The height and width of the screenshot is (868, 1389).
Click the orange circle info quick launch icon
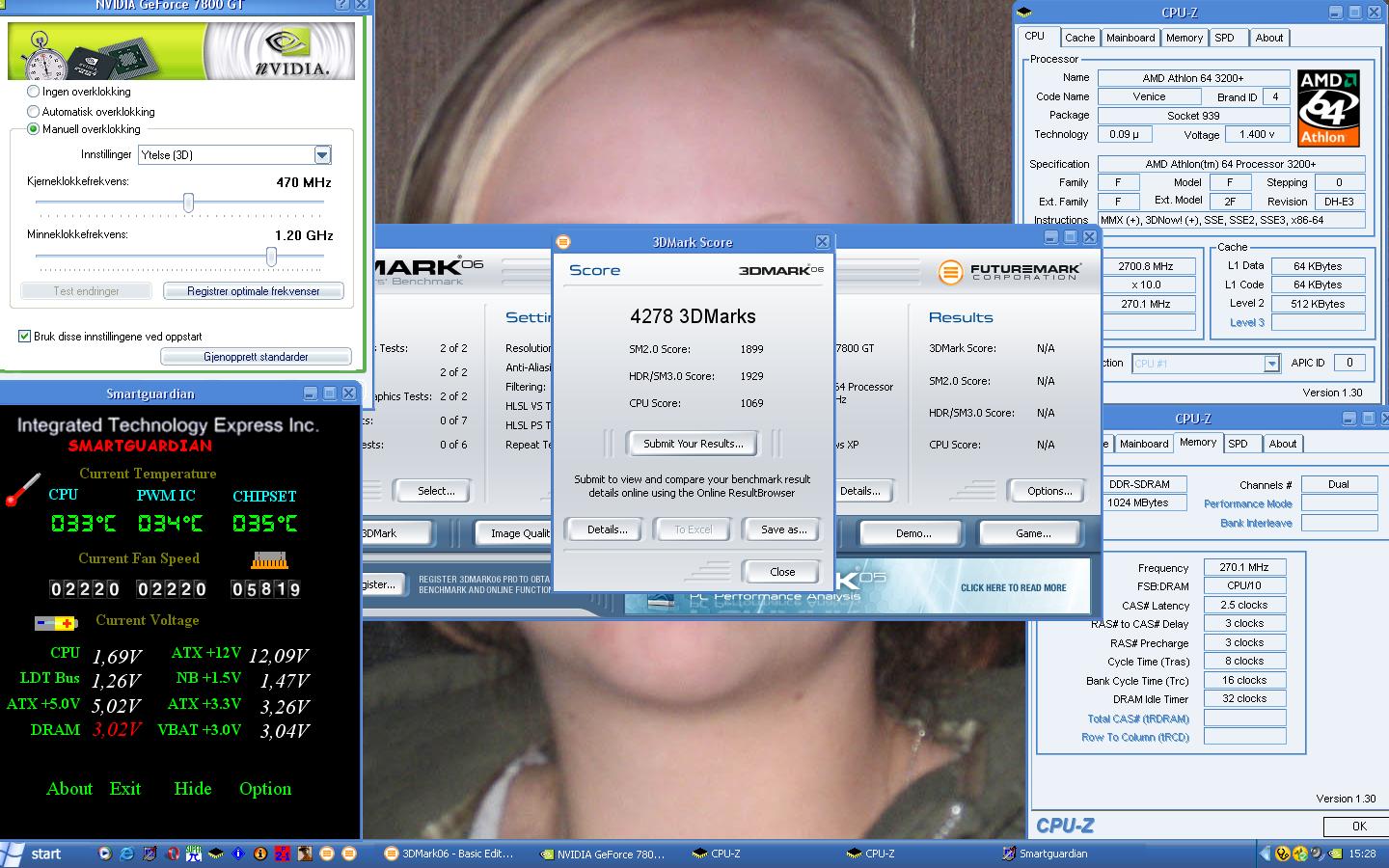tap(260, 854)
